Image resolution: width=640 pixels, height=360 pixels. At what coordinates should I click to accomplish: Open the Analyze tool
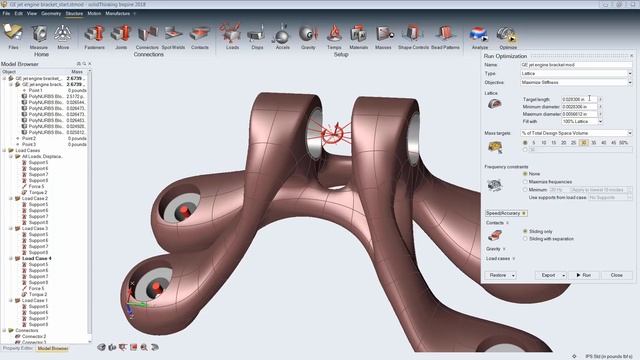(x=479, y=35)
